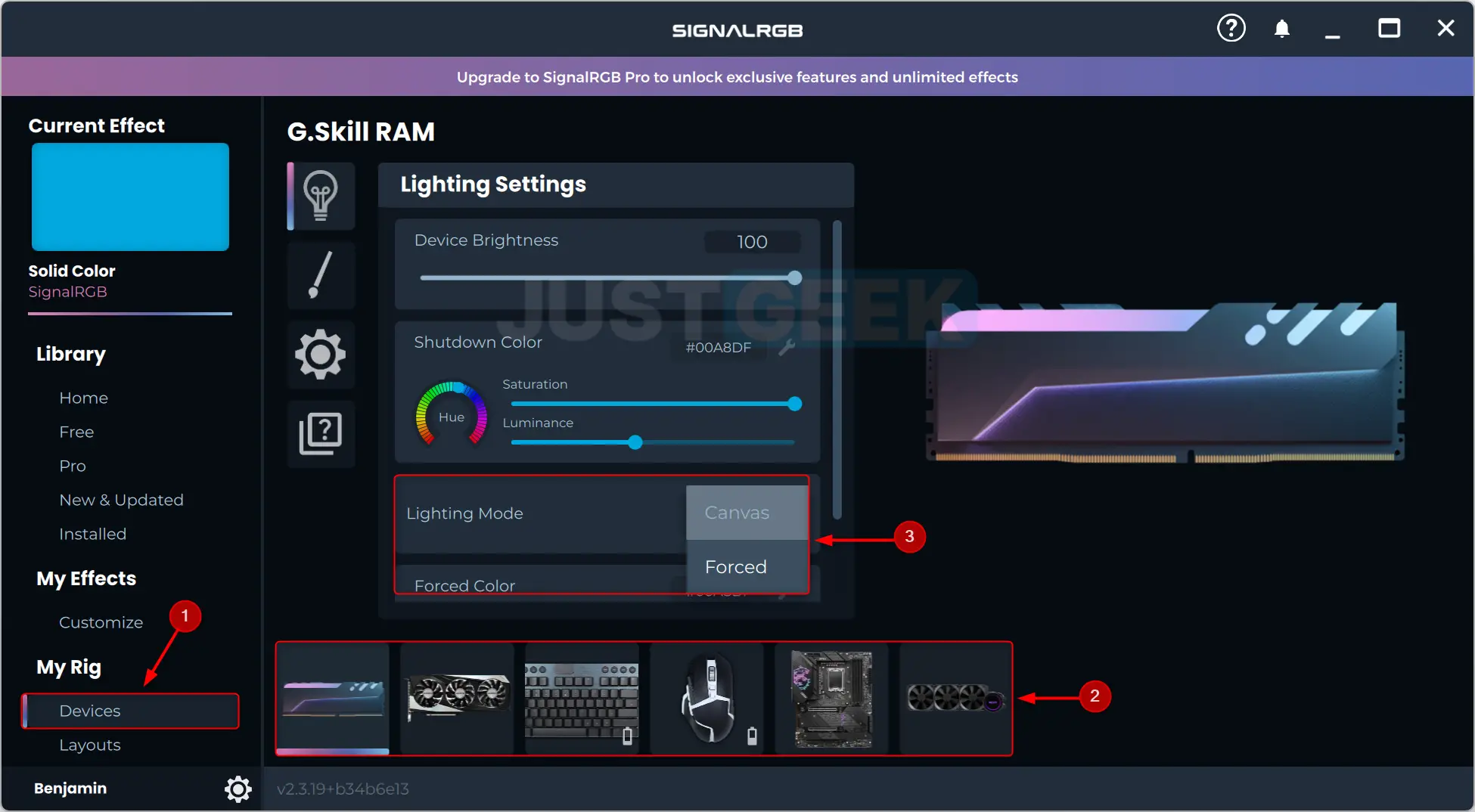Open the device settings gear tab
This screenshot has height=812, width=1475.
(321, 354)
